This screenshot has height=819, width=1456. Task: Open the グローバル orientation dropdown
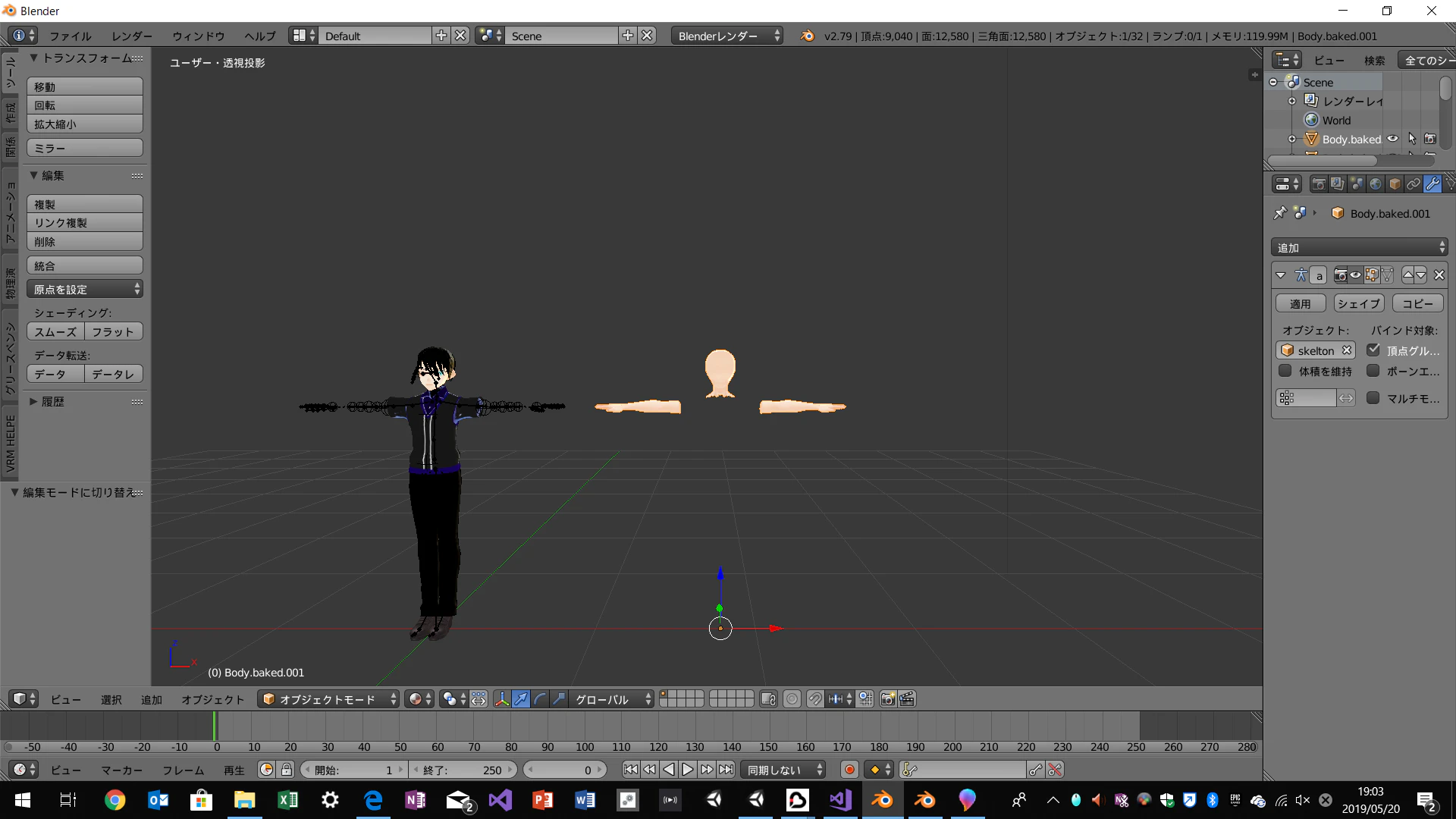point(611,699)
